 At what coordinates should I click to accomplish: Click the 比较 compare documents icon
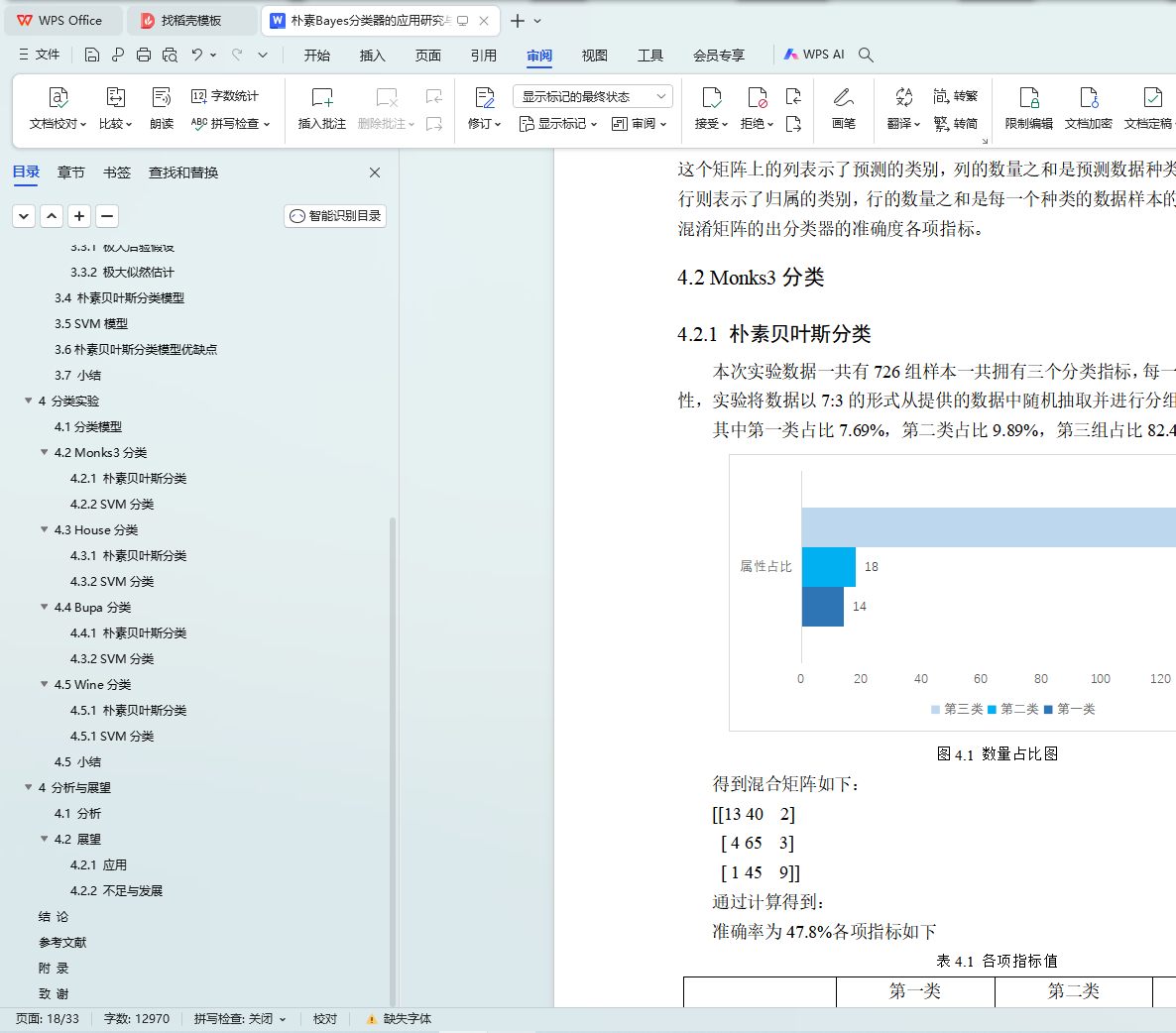115,97
